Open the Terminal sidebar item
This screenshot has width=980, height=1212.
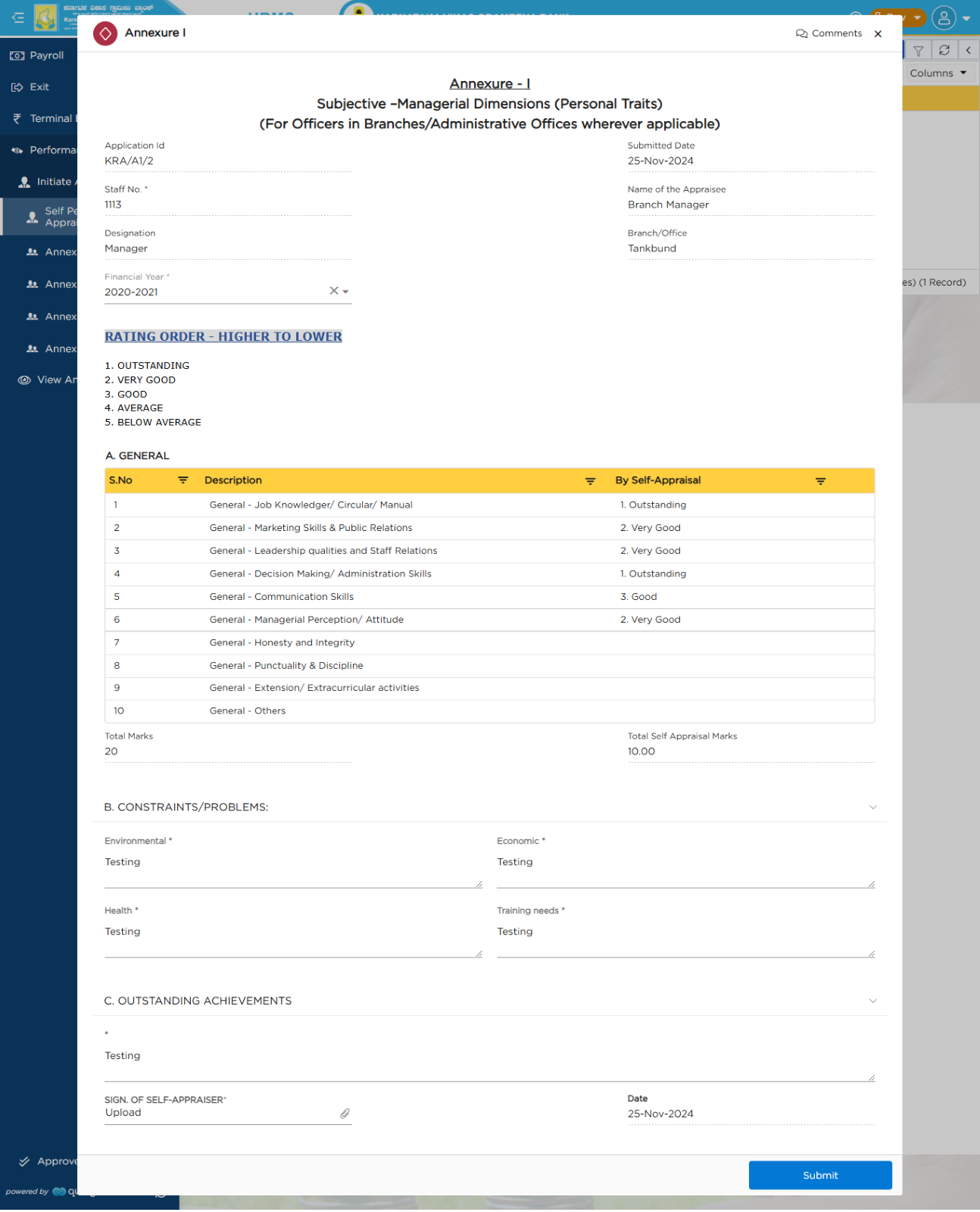pos(39,119)
